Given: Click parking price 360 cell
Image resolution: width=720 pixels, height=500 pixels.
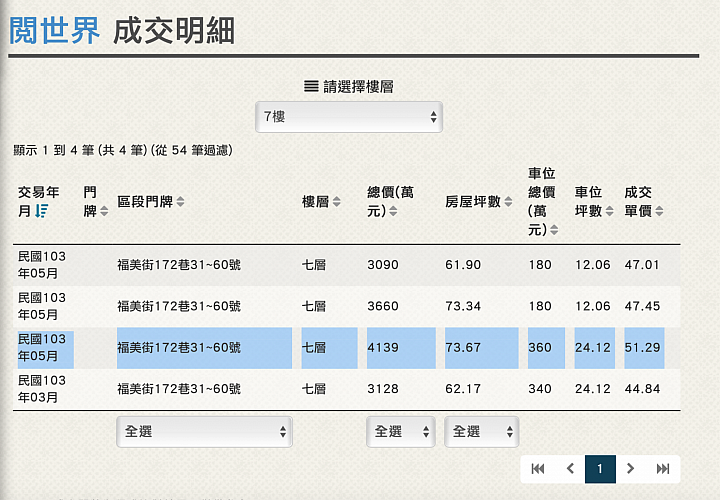Looking at the screenshot, I should [x=540, y=348].
